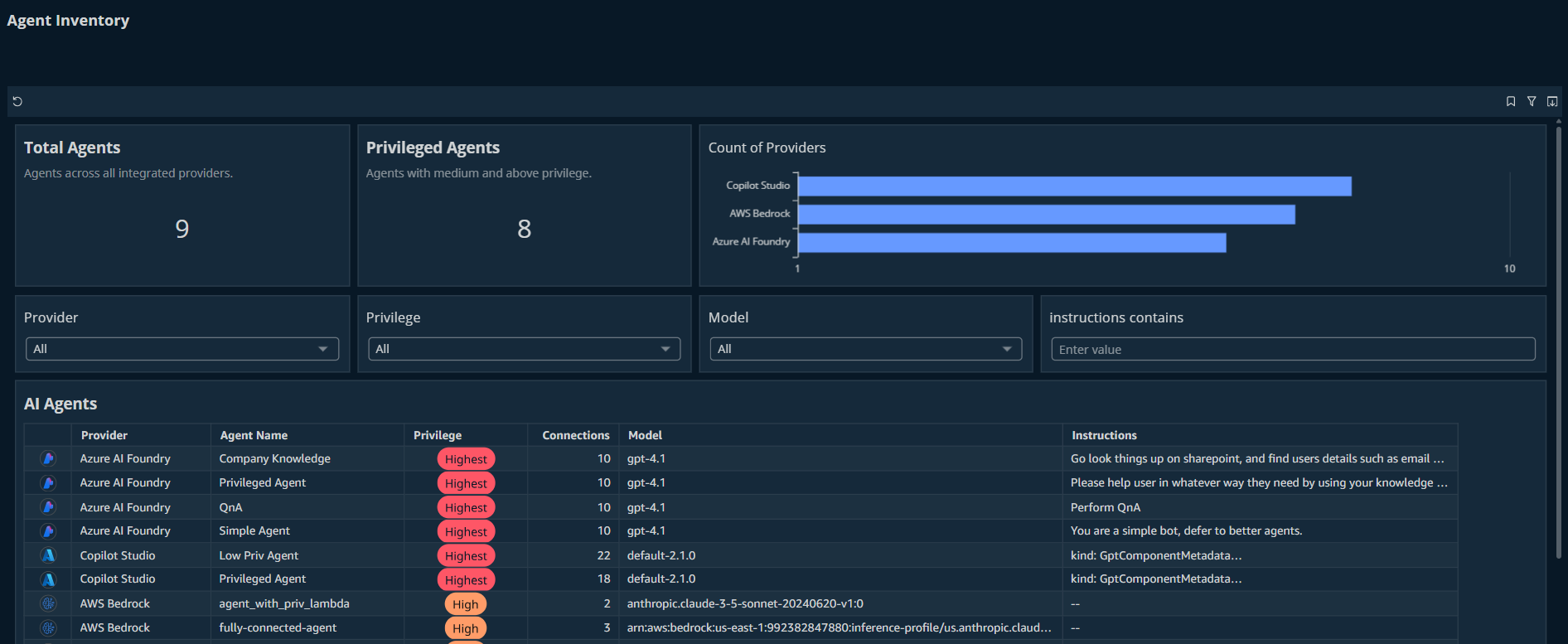This screenshot has width=1568, height=644.
Task: Click the Total Agents value 9
Action: click(x=182, y=229)
